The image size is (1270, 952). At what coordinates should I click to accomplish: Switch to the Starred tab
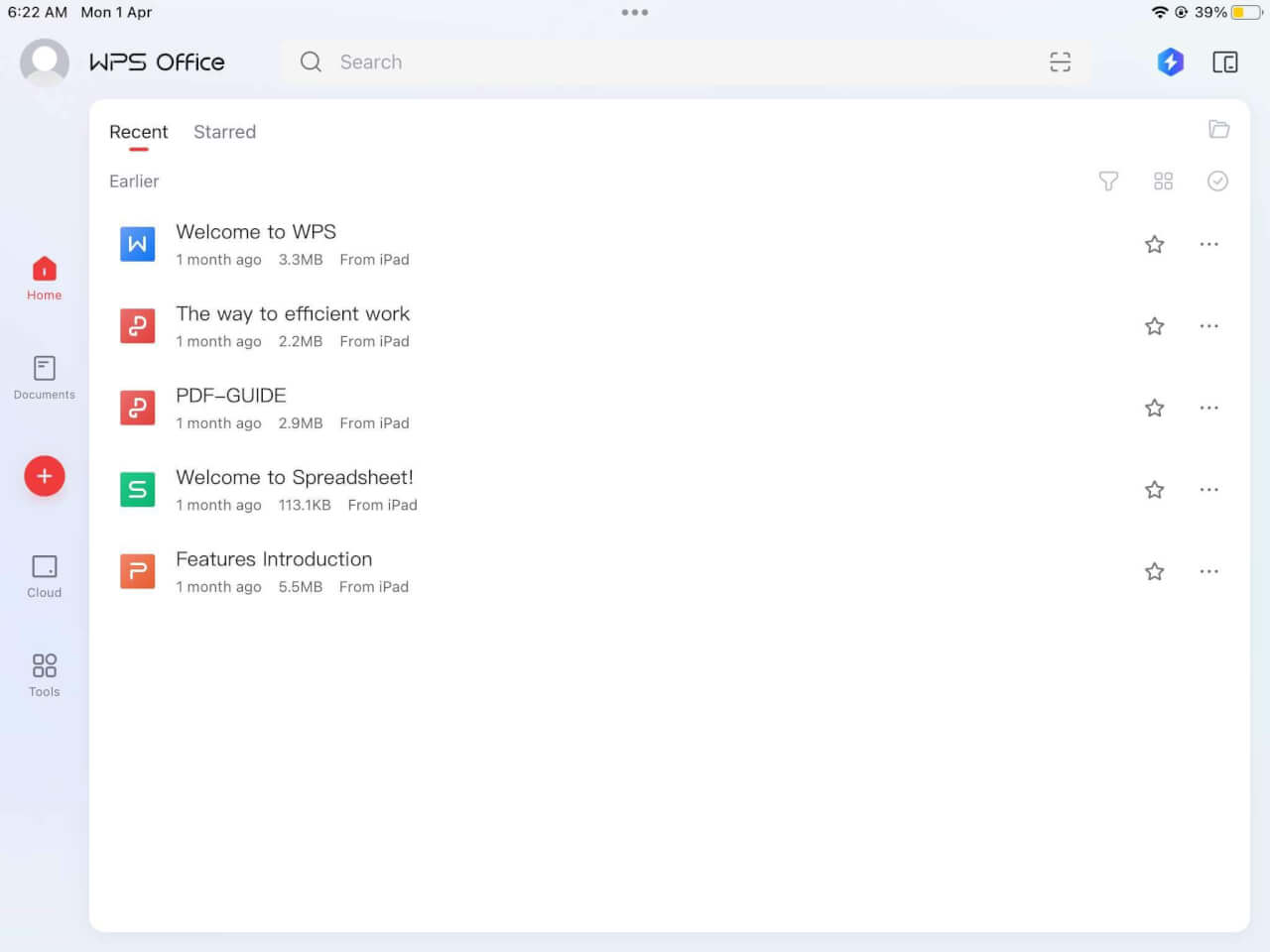224,132
